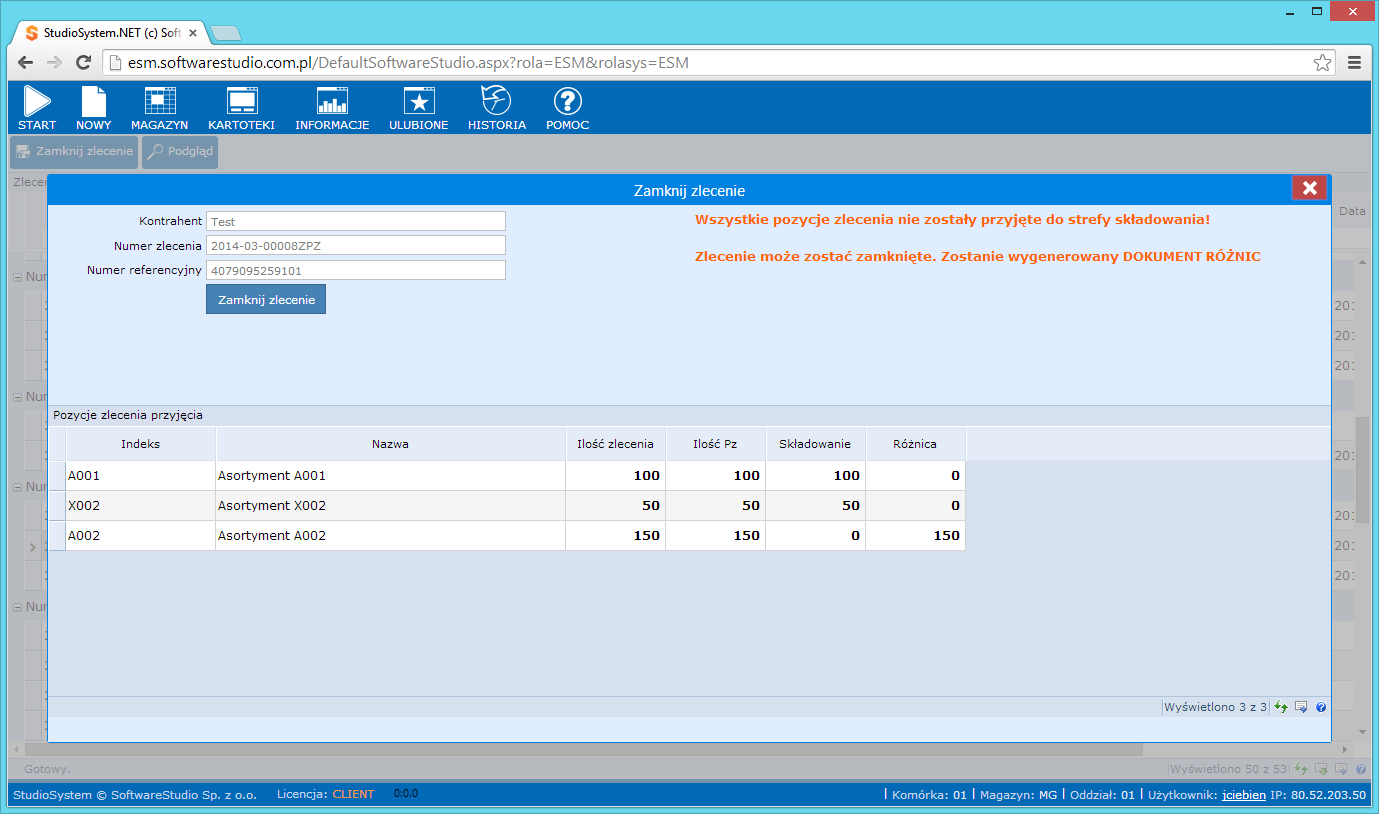Click the 'Gotowy.' status text
Image resolution: width=1379 pixels, height=814 pixels.
pyautogui.click(x=47, y=770)
